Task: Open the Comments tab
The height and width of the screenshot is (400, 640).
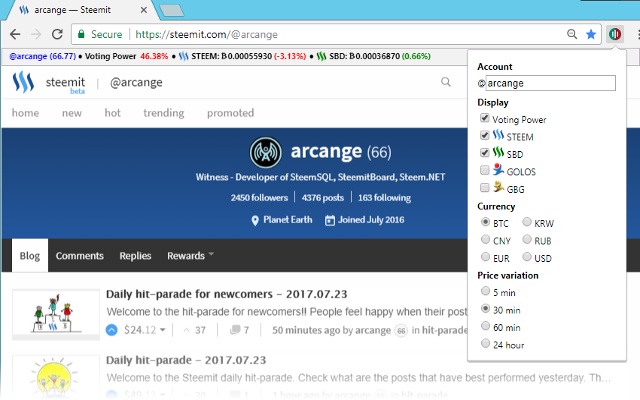Action: tap(80, 256)
